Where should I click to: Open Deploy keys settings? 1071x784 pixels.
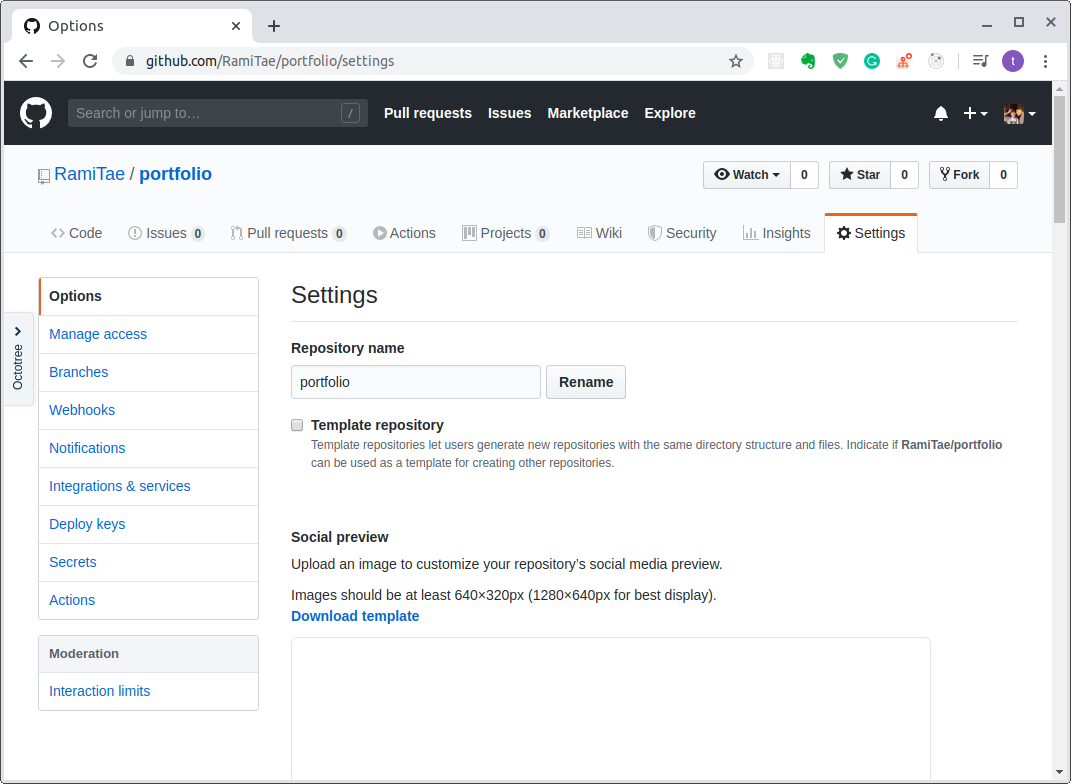(149, 524)
